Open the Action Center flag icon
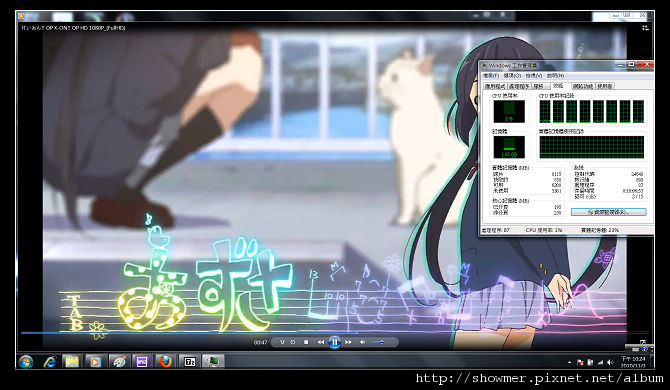 (x=580, y=362)
